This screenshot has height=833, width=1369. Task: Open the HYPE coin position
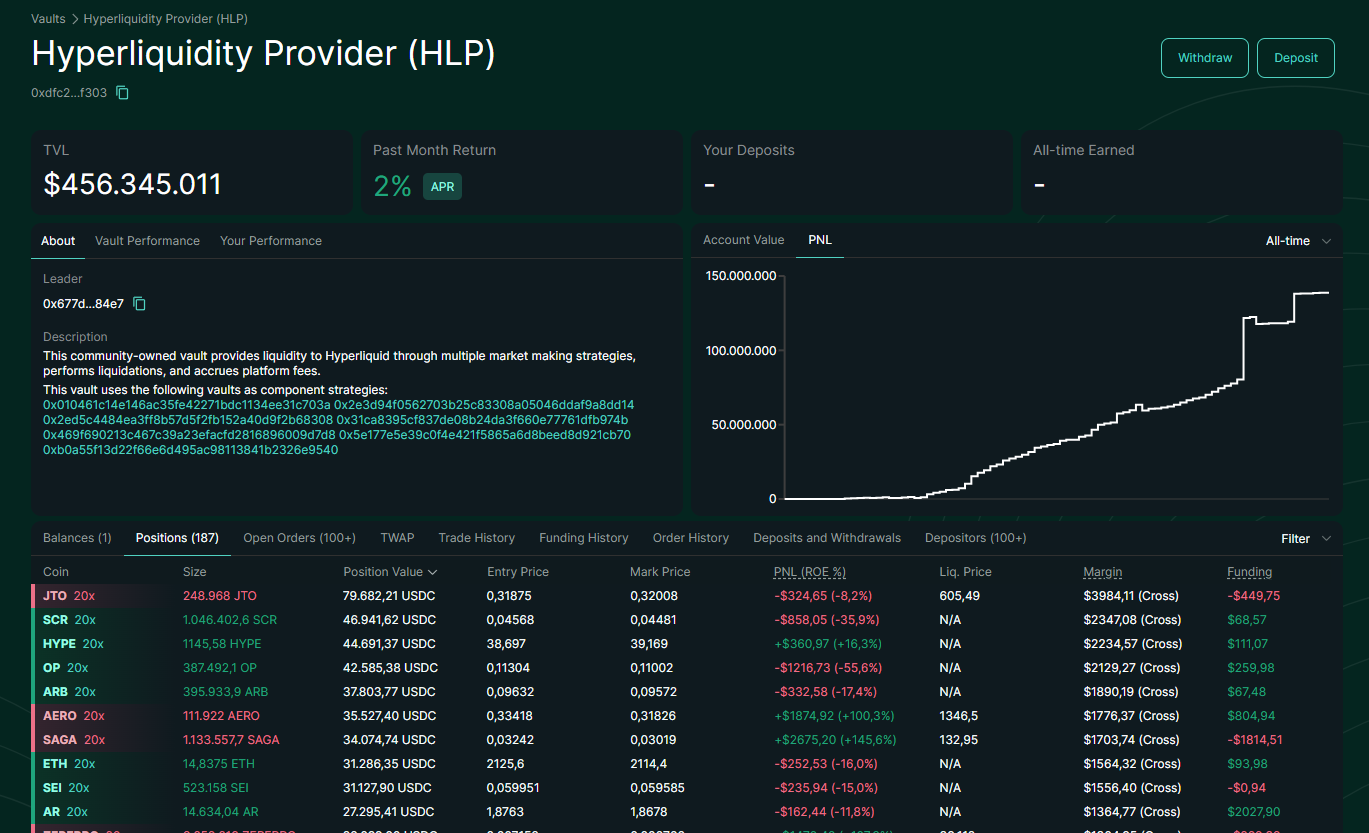pos(59,644)
